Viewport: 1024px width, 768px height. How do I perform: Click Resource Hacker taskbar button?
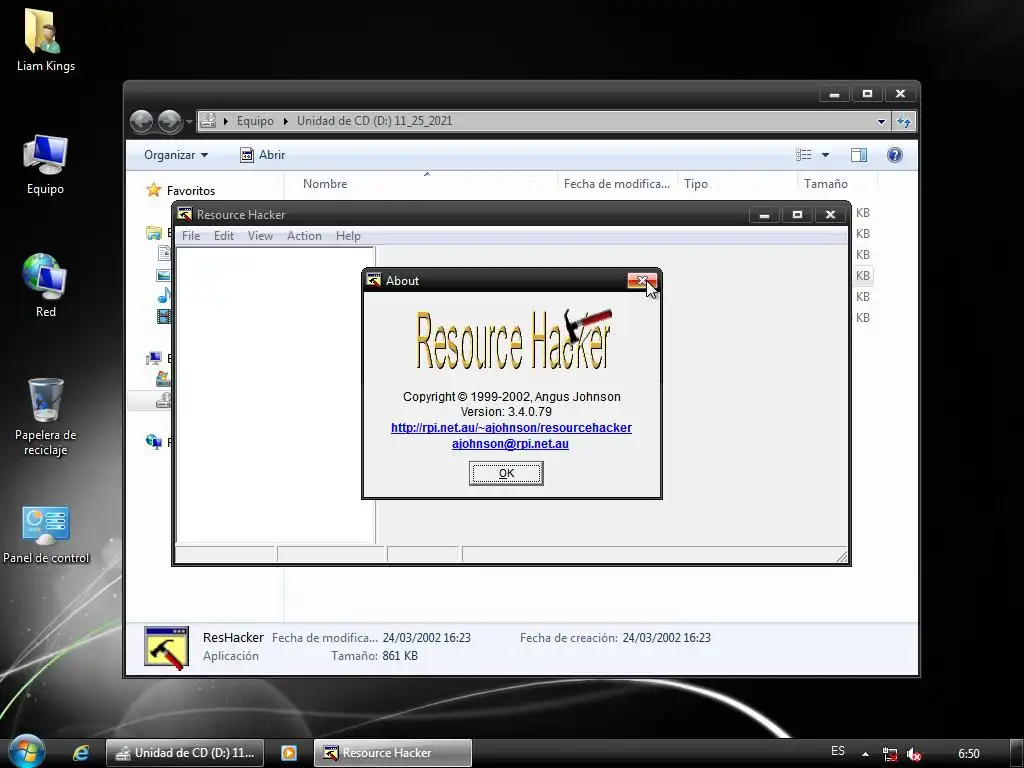(392, 753)
